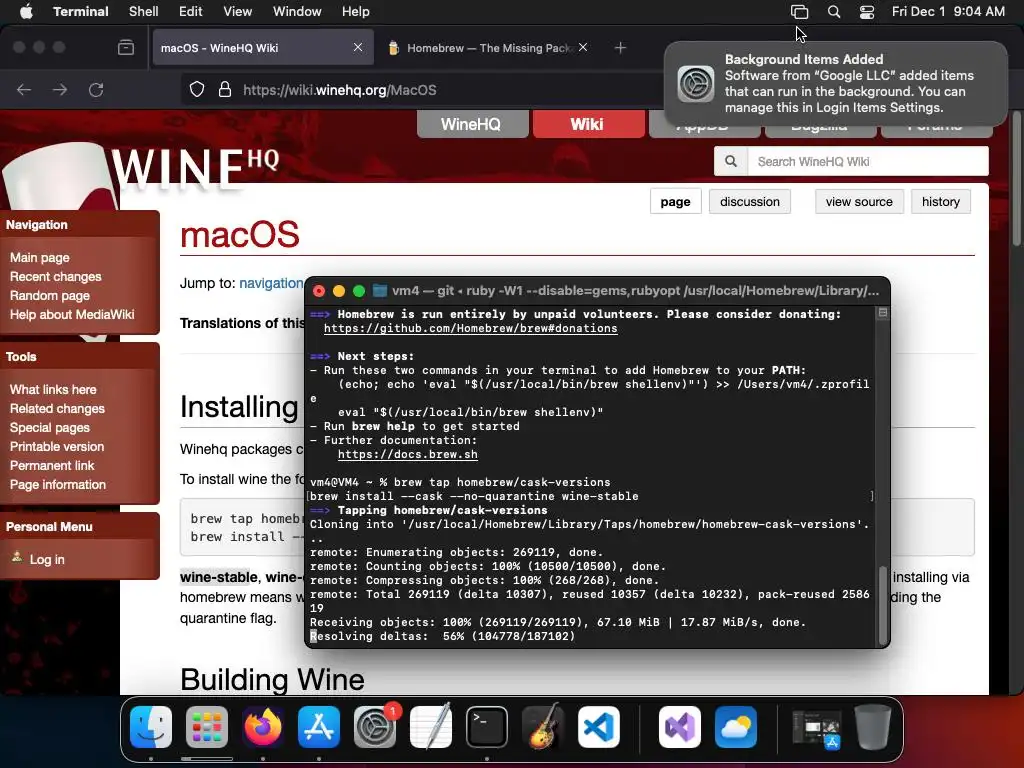Go forward in Firefox
Screen dimensions: 1024x768
pos(60,89)
